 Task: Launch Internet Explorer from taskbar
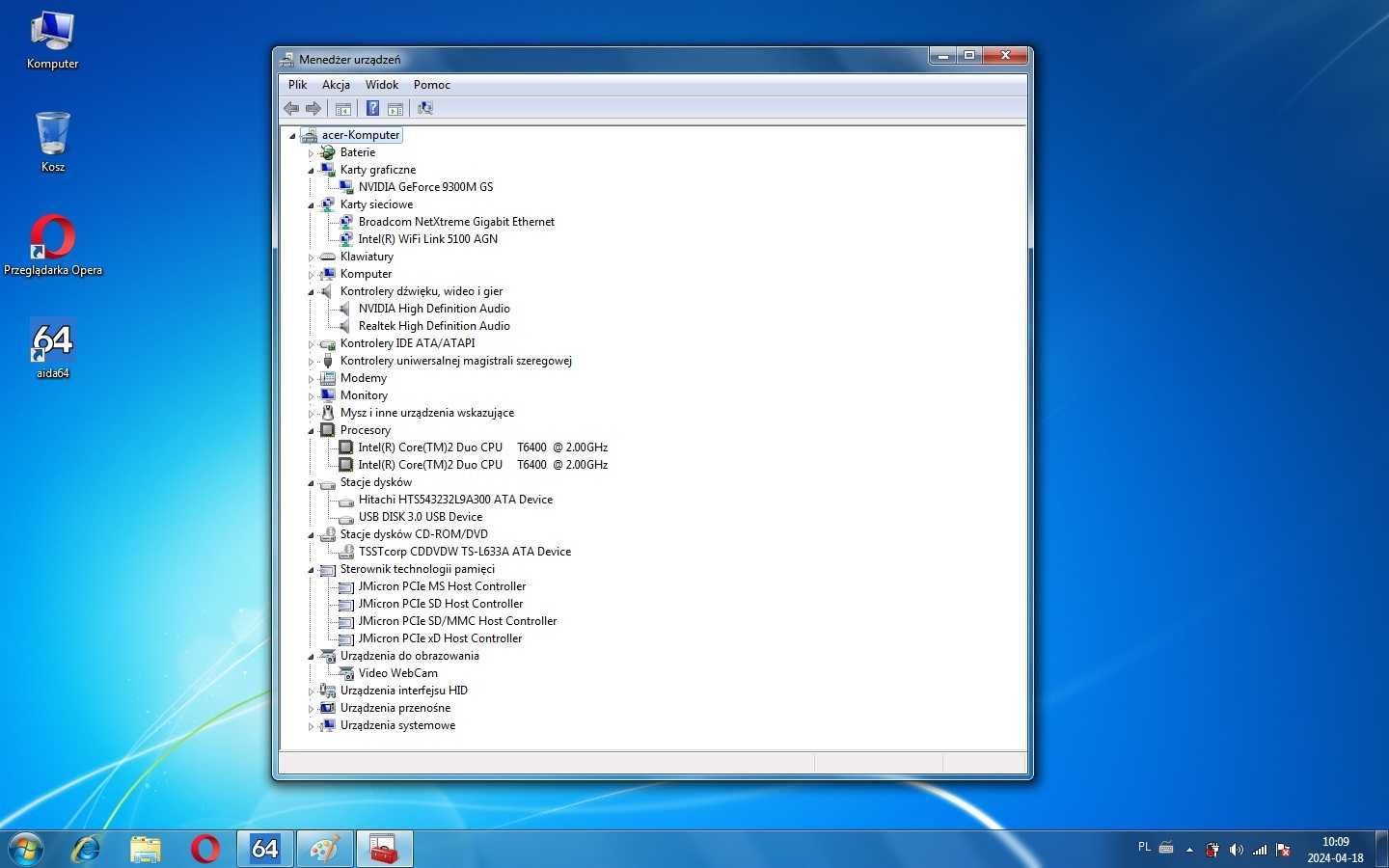pos(87,849)
